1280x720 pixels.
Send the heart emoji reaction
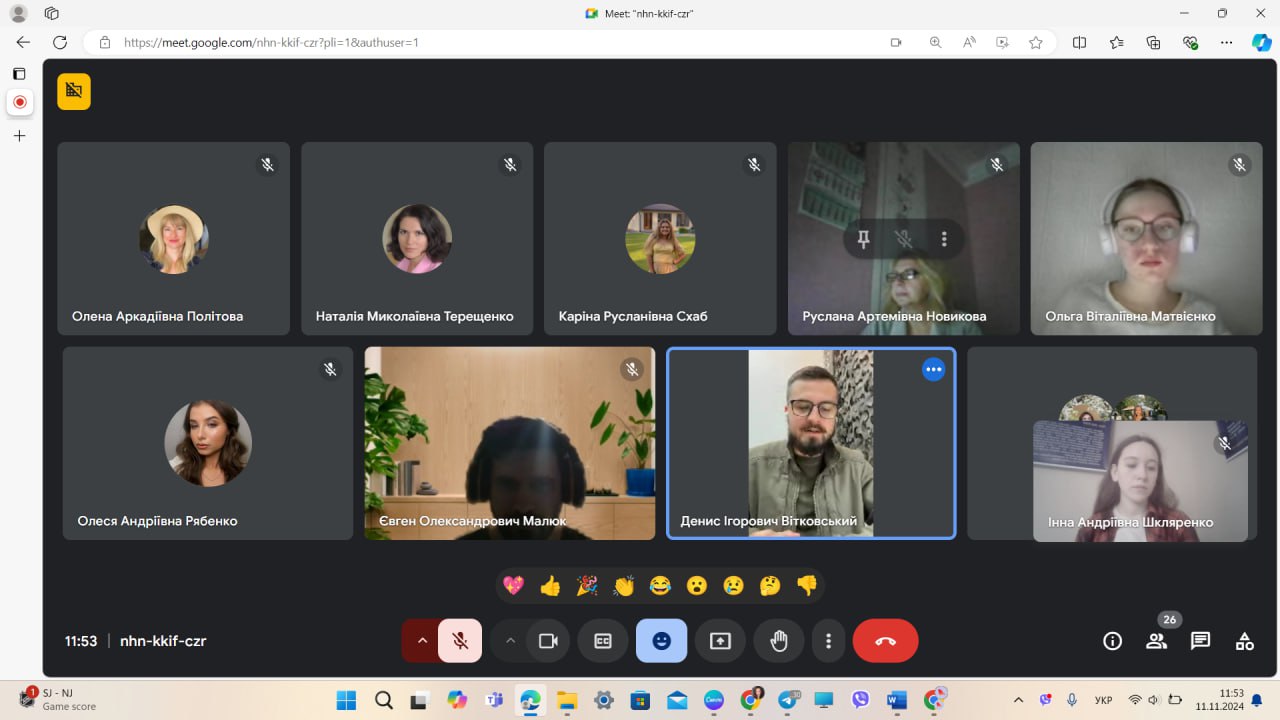pos(513,586)
